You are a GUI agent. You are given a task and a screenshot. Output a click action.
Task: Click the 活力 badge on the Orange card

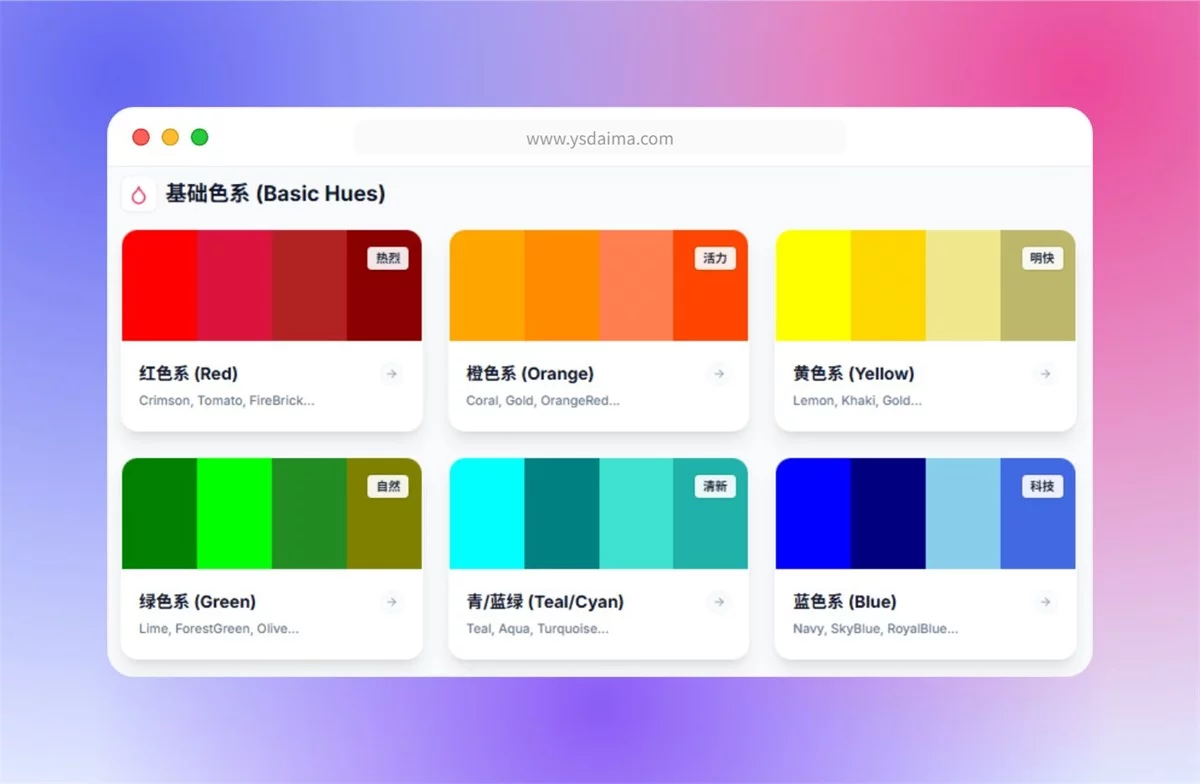[x=714, y=258]
